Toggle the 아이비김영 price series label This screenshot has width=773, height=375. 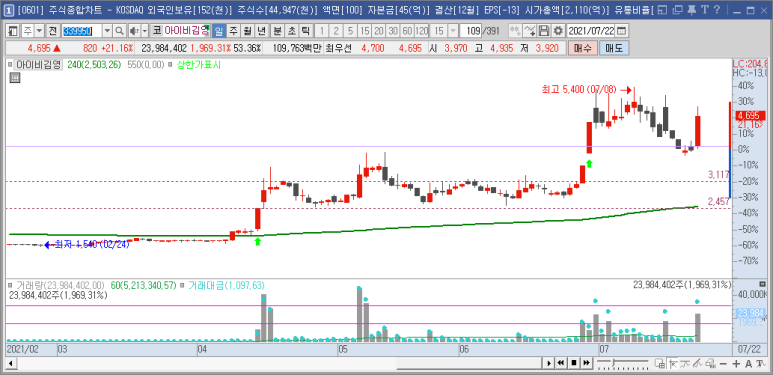coord(38,65)
